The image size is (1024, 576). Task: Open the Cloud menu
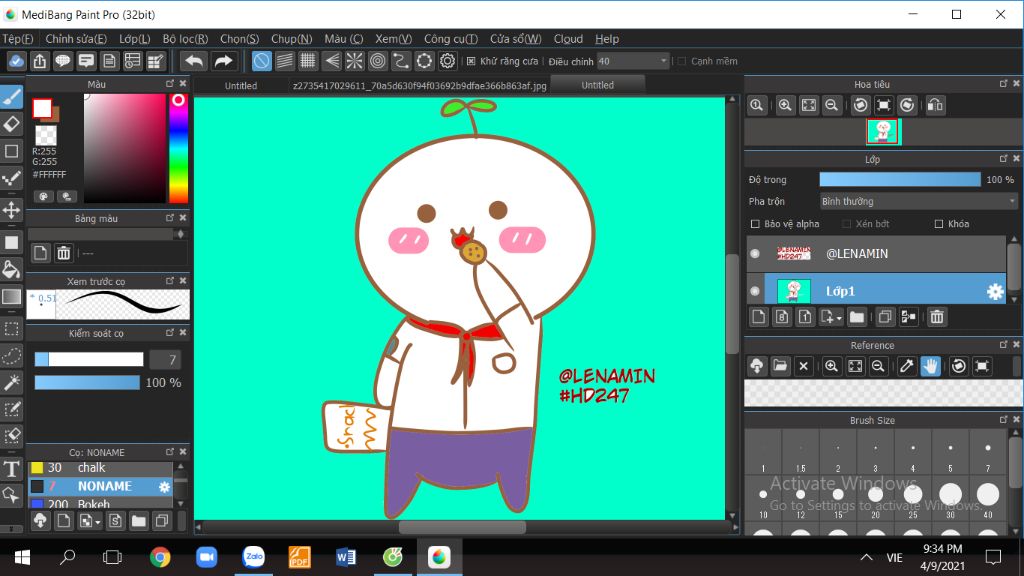point(568,39)
